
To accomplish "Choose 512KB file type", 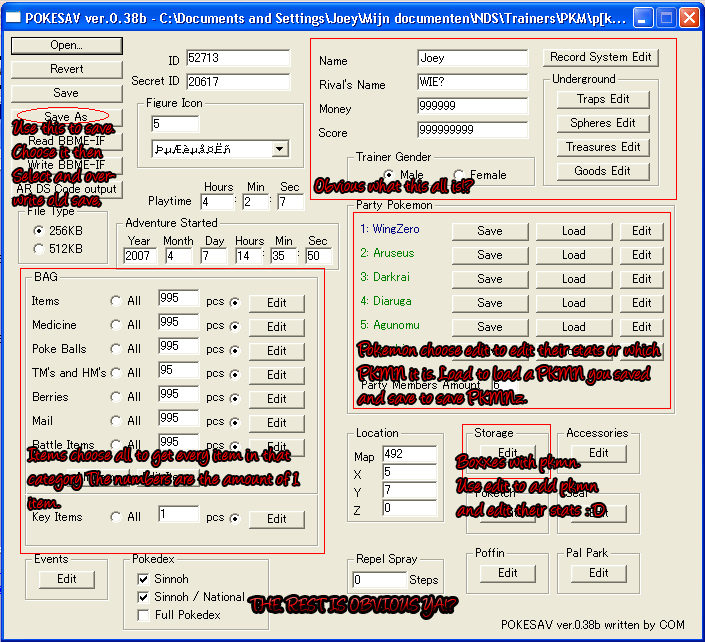I will 39,249.
